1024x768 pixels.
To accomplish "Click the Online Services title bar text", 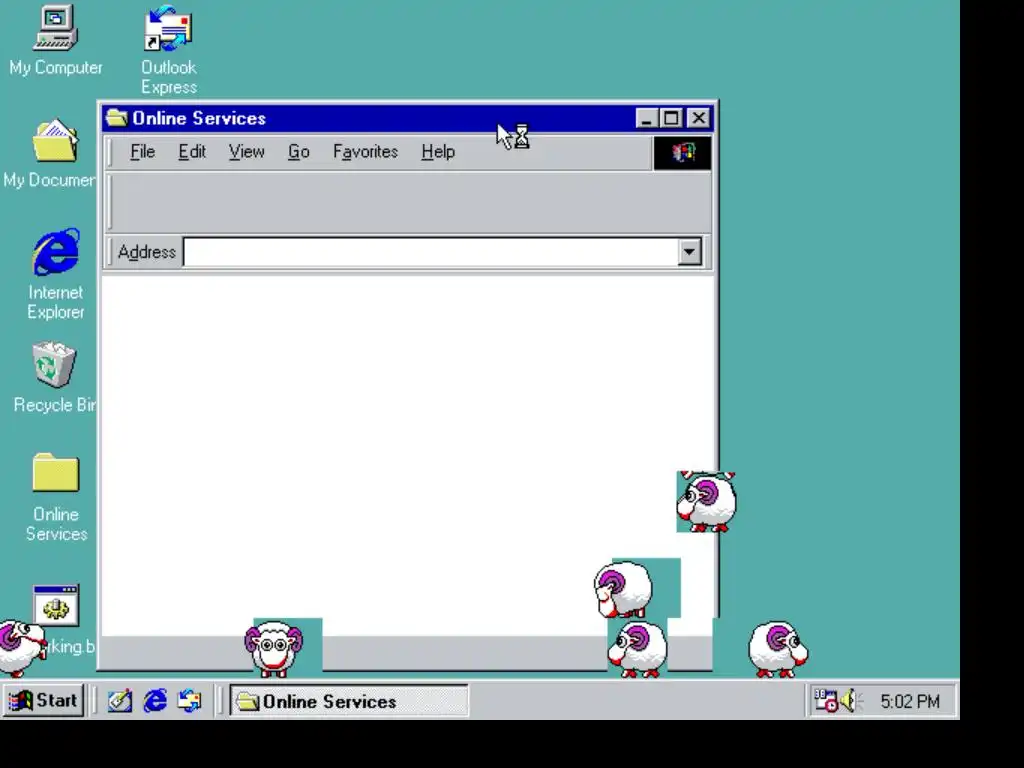I will pyautogui.click(x=199, y=118).
